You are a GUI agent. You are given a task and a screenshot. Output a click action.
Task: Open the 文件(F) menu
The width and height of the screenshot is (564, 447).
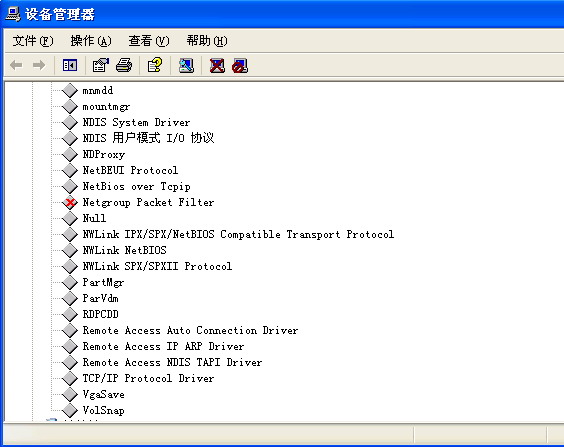(x=33, y=41)
